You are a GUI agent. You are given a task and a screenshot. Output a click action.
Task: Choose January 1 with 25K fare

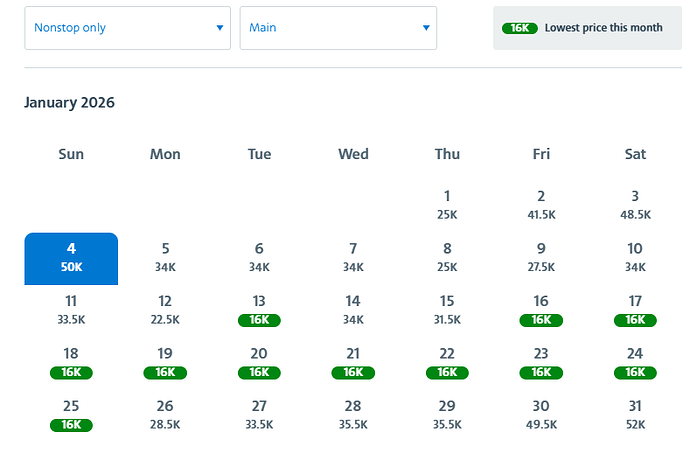point(447,204)
